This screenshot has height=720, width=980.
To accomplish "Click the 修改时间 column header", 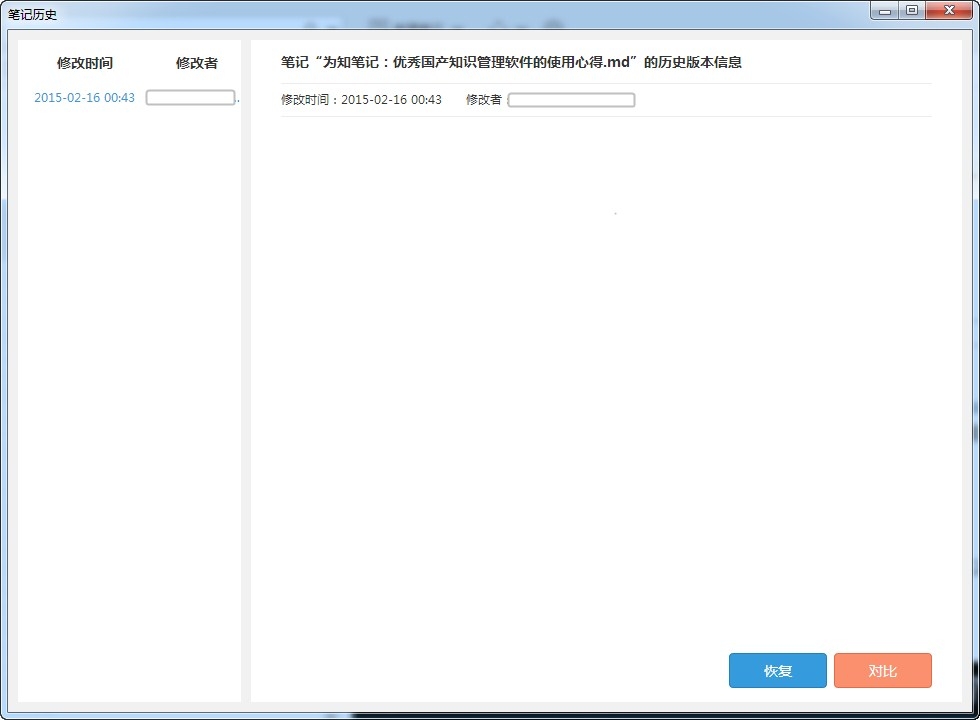I will [85, 63].
